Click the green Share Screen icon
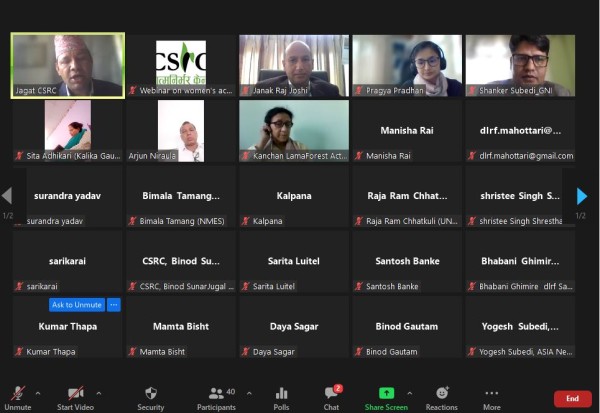 point(386,393)
